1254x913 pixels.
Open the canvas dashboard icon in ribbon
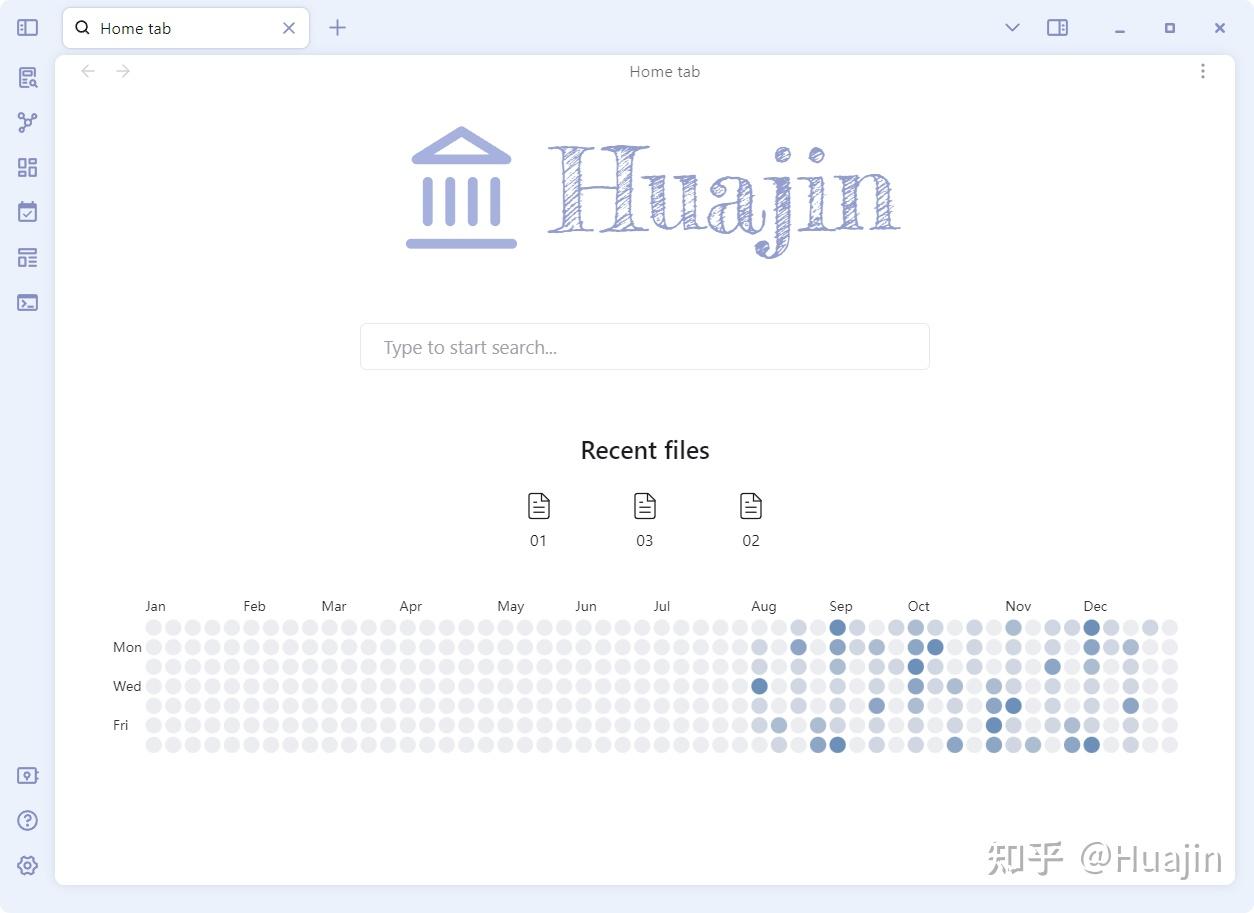(x=28, y=167)
